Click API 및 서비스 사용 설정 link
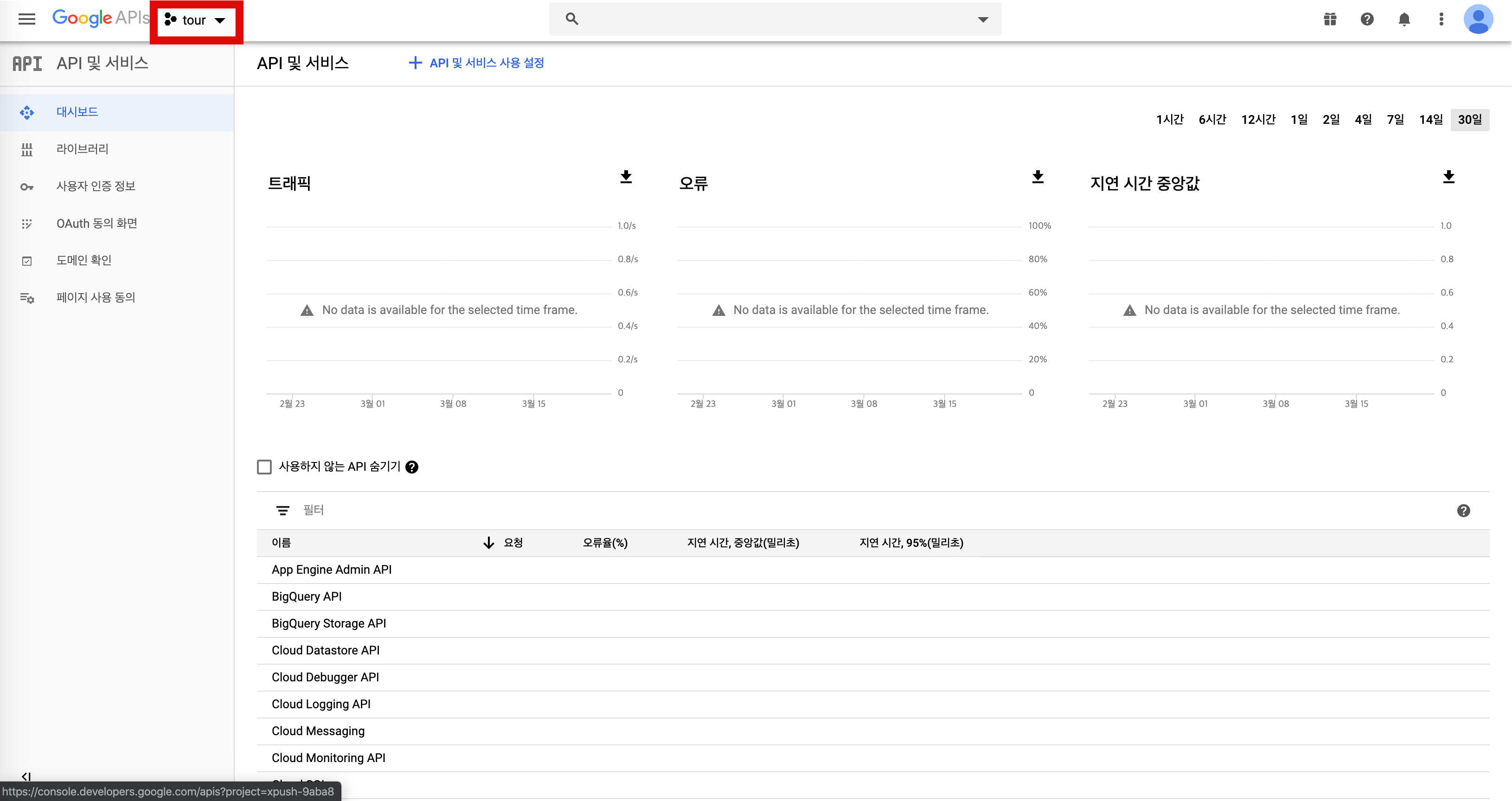1512x801 pixels. (477, 63)
